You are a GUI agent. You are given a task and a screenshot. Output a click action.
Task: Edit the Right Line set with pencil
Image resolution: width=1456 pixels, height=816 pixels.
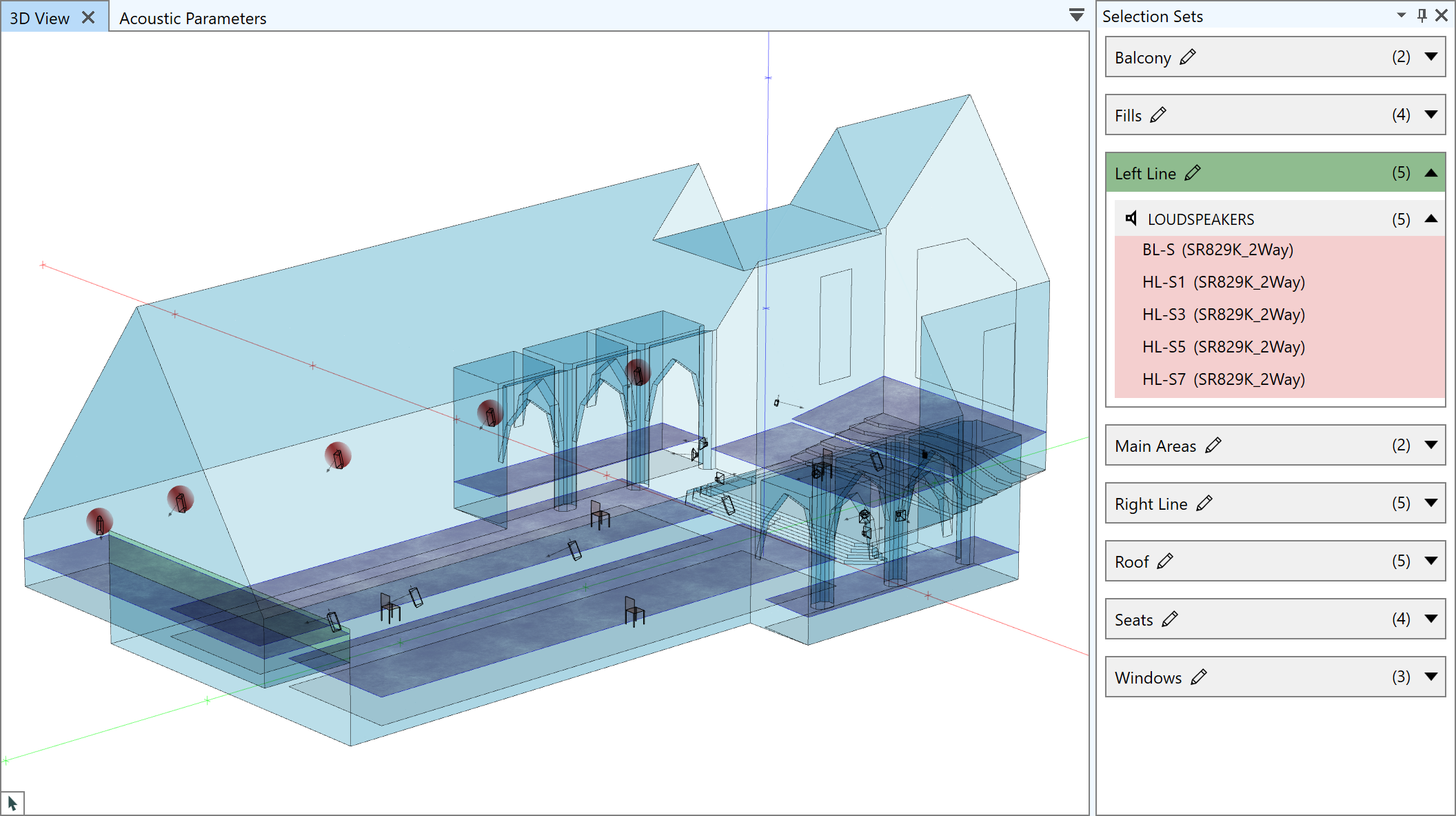(1204, 504)
